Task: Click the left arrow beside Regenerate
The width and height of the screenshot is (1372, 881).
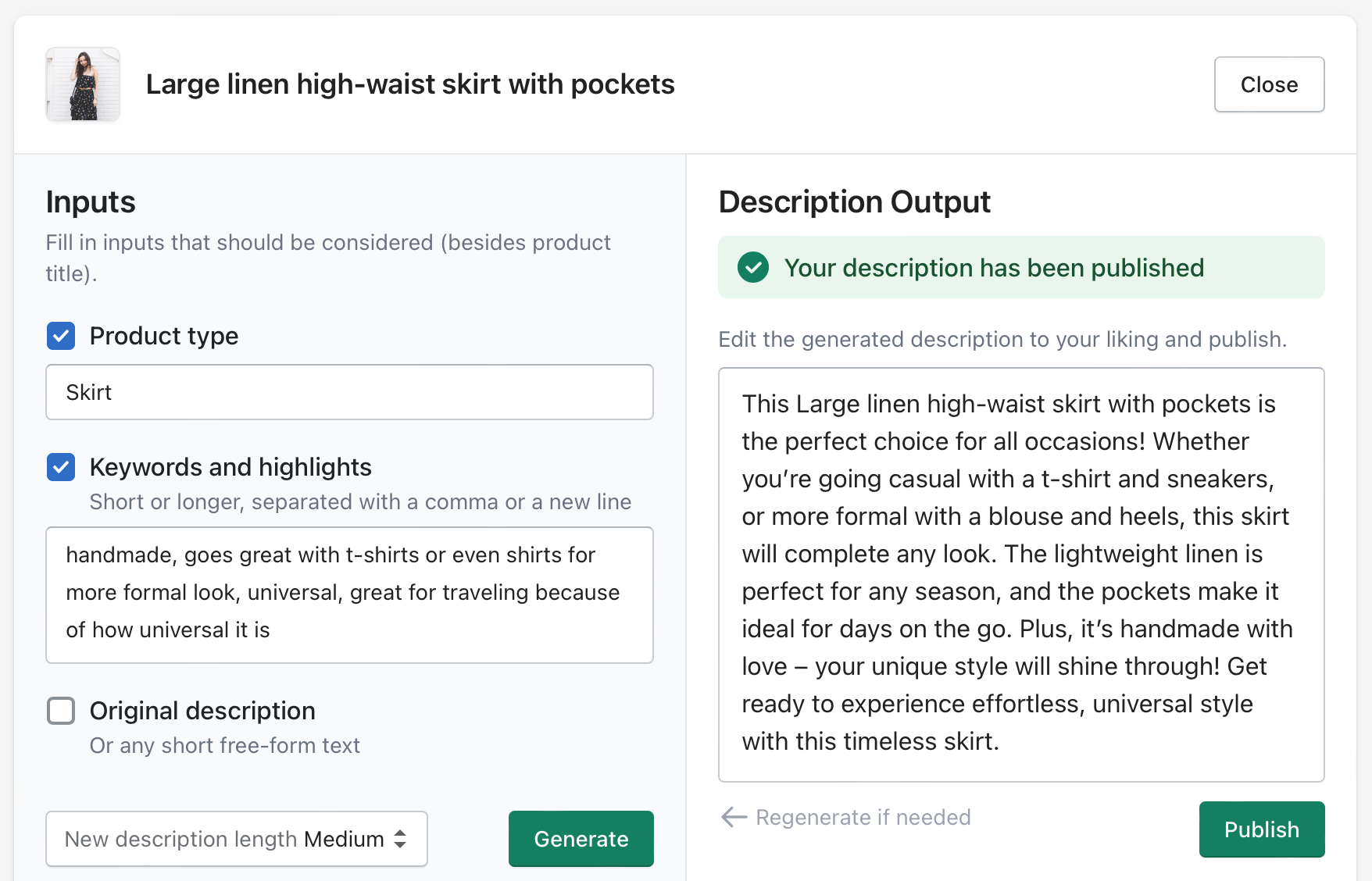Action: [734, 817]
